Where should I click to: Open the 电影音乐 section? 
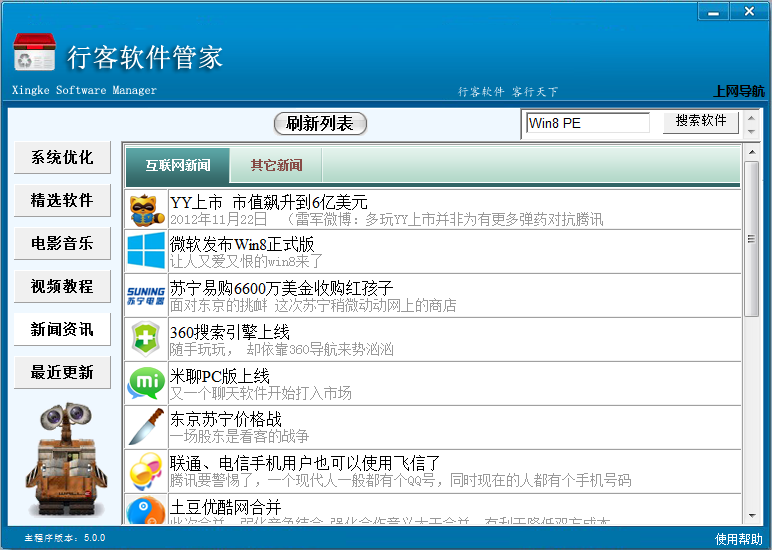[62, 243]
